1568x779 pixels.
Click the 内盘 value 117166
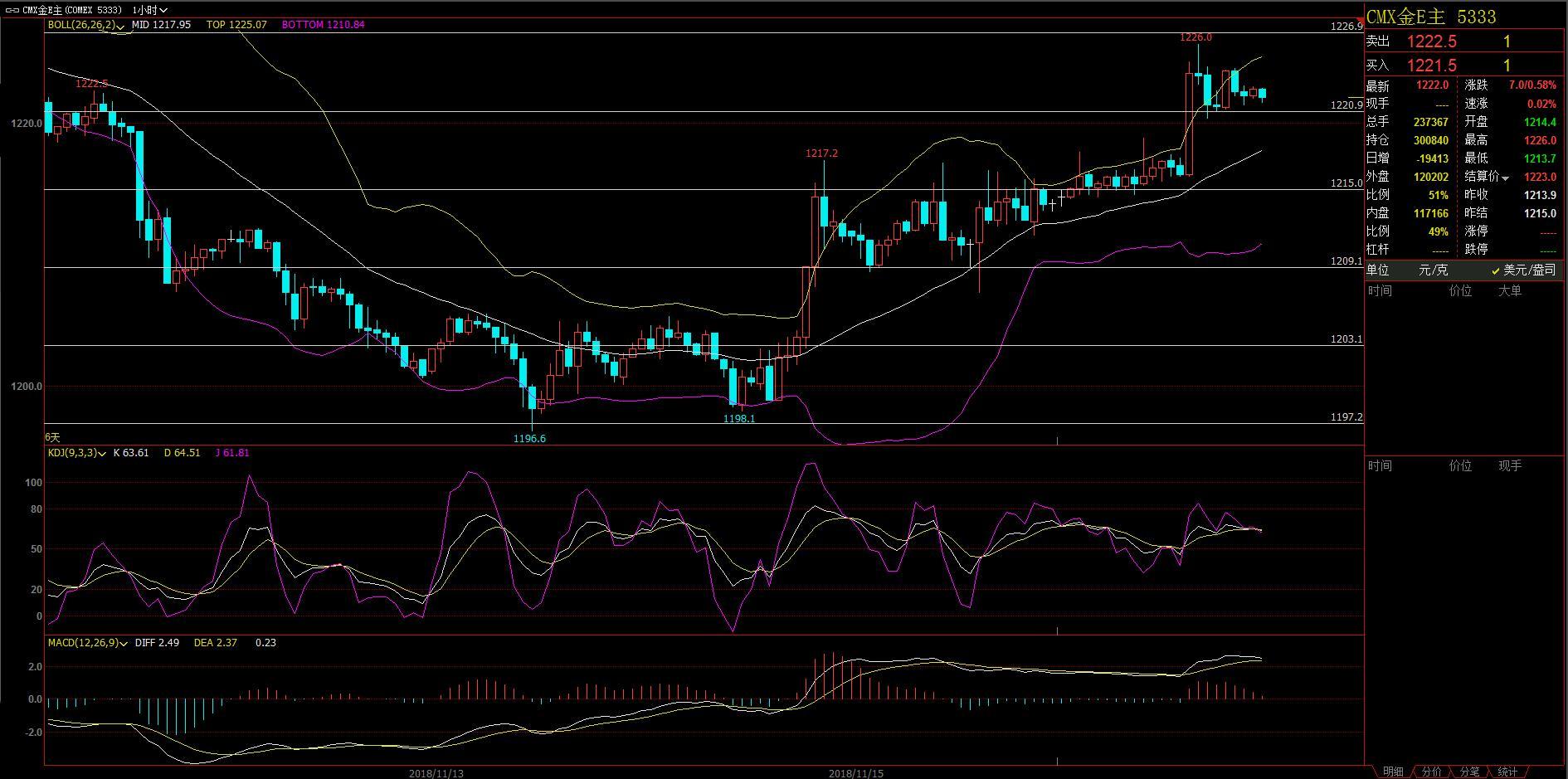tap(1431, 213)
